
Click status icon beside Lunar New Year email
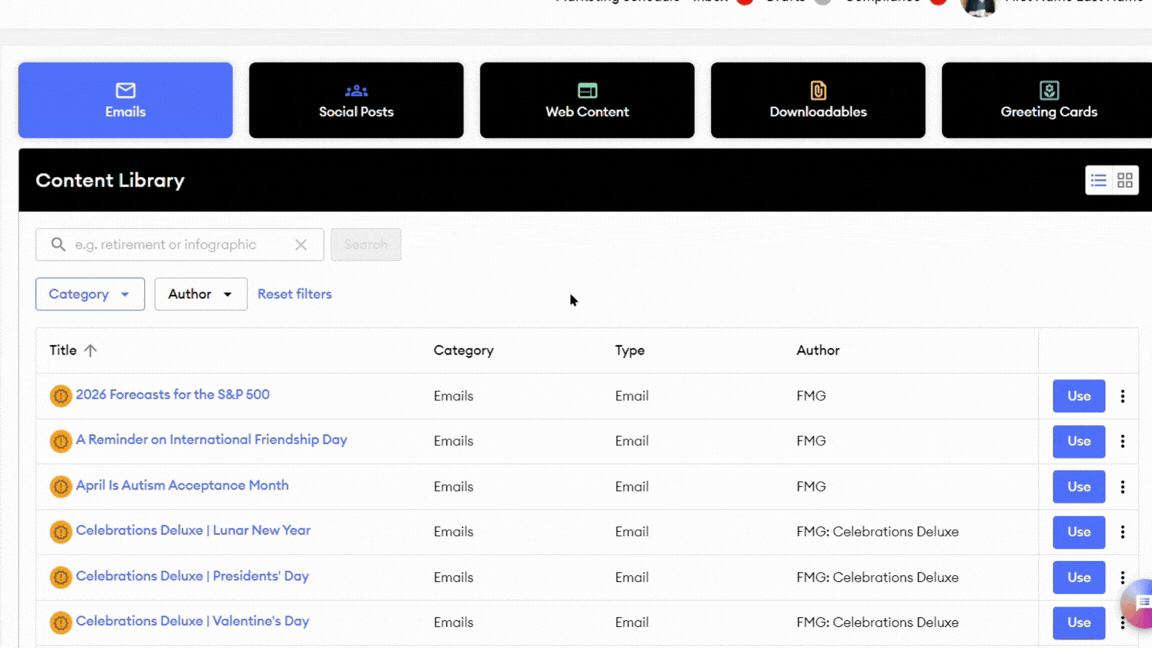61,532
